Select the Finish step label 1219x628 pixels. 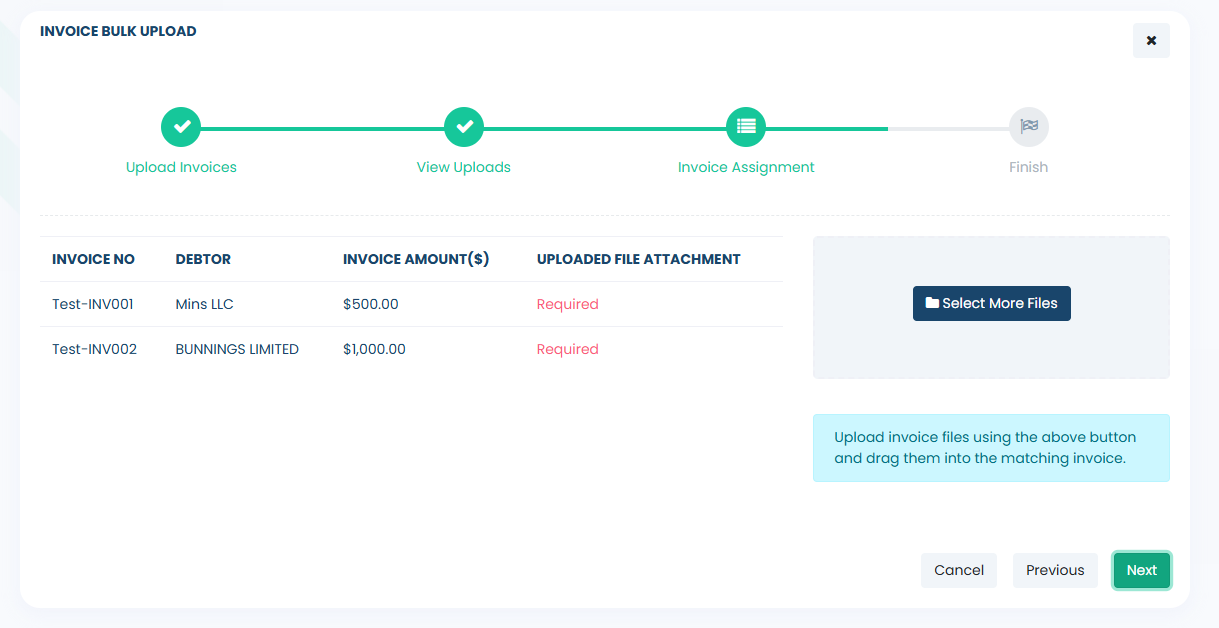1028,167
